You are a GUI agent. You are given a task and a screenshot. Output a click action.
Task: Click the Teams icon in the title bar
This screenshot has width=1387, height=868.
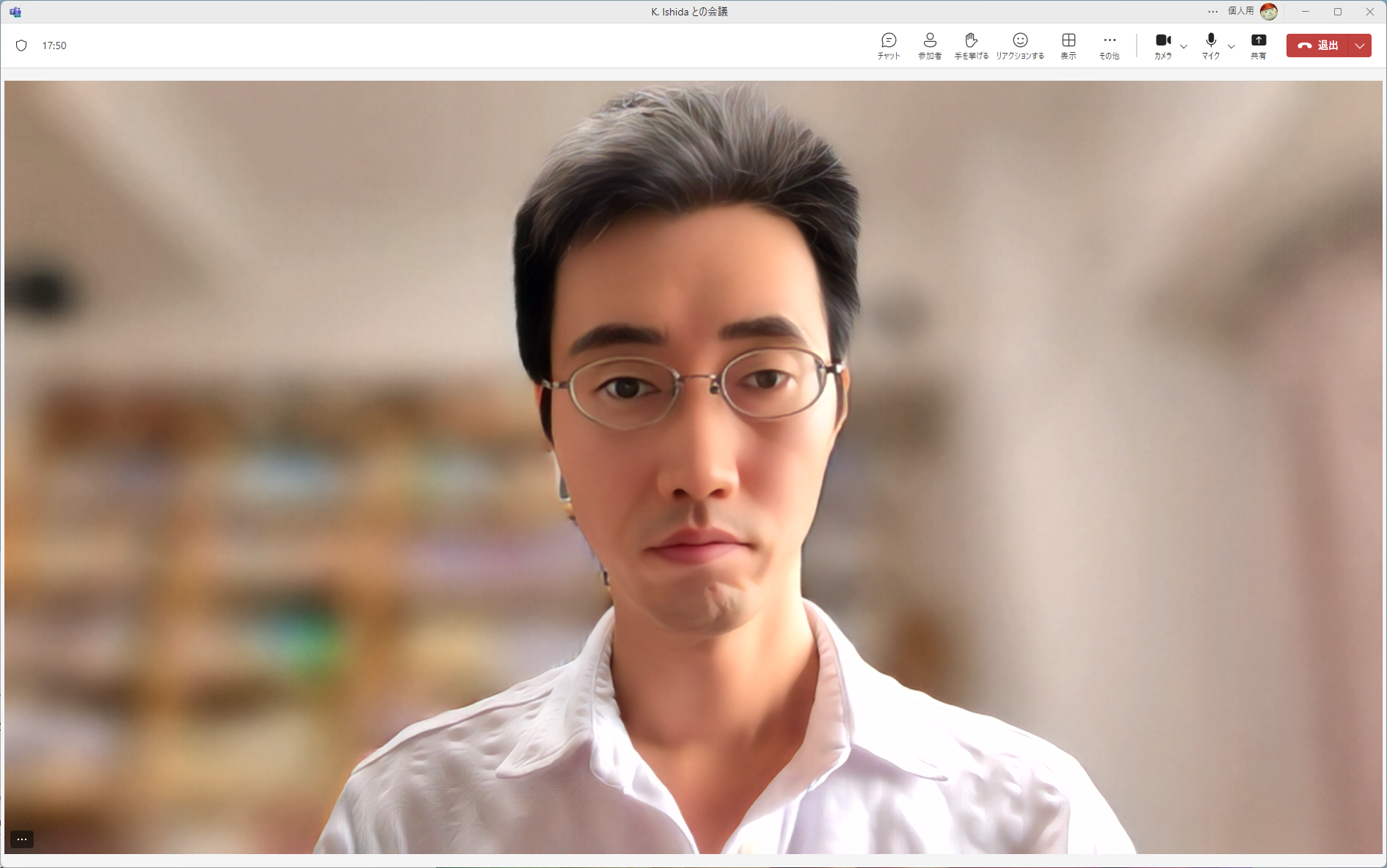tap(15, 11)
